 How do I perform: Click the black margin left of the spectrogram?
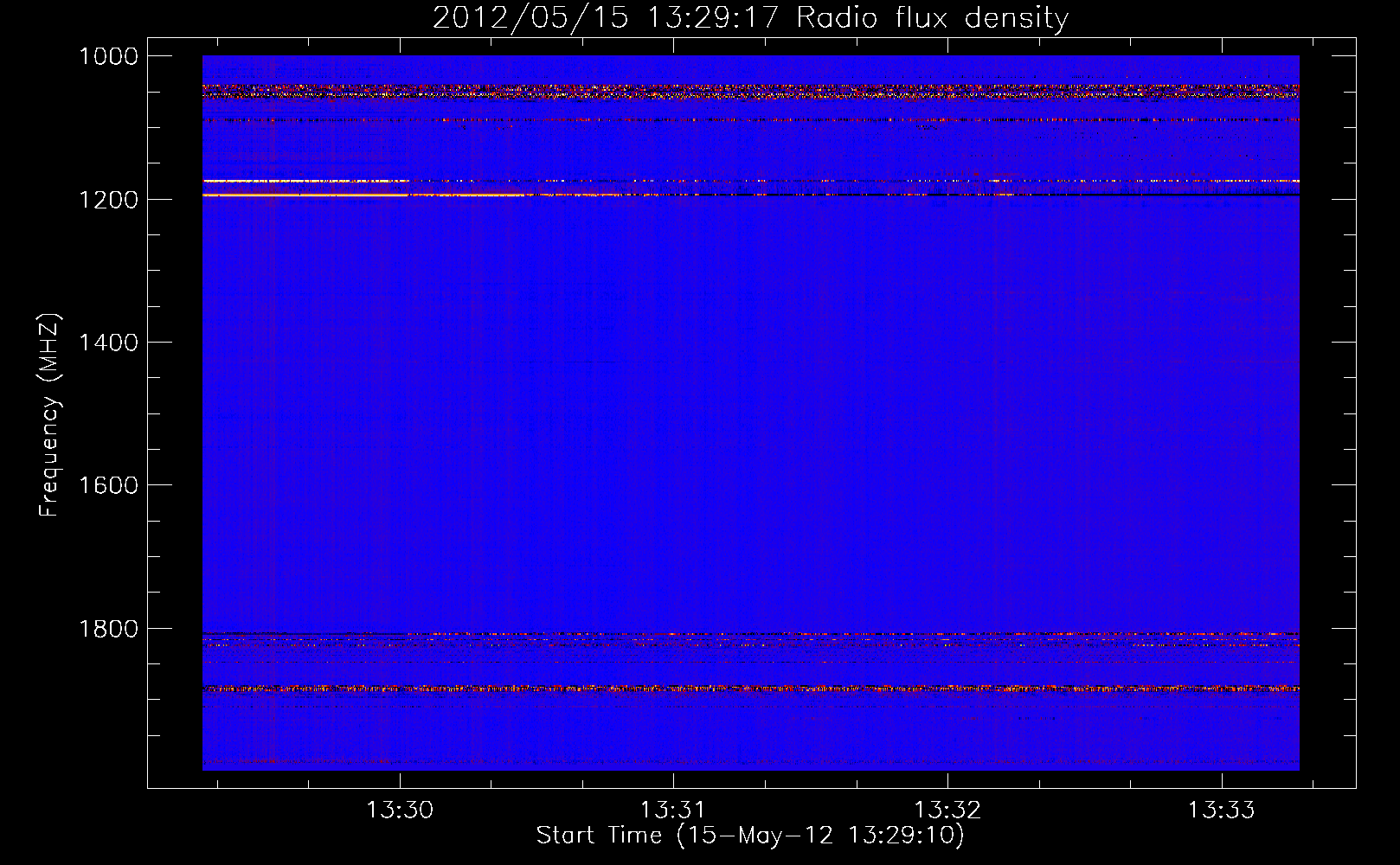click(x=175, y=415)
